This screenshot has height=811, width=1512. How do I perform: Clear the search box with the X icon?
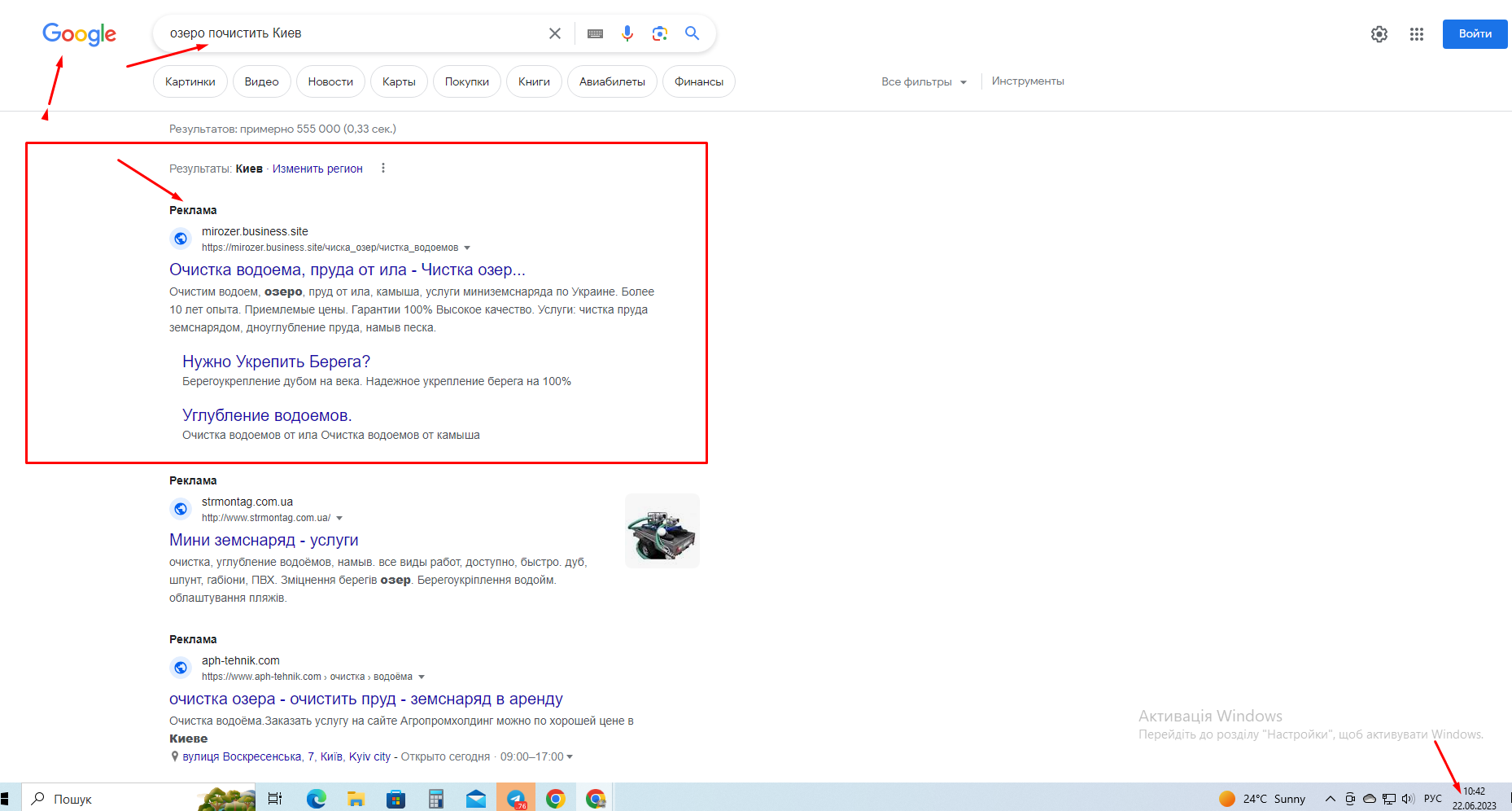[x=555, y=33]
